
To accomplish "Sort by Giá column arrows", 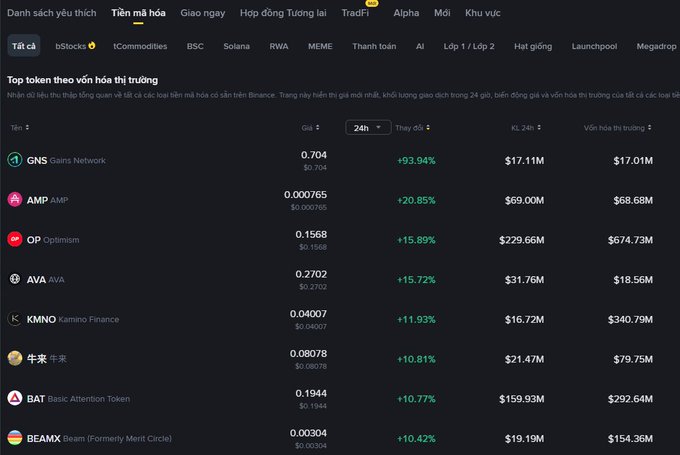I will (317, 128).
